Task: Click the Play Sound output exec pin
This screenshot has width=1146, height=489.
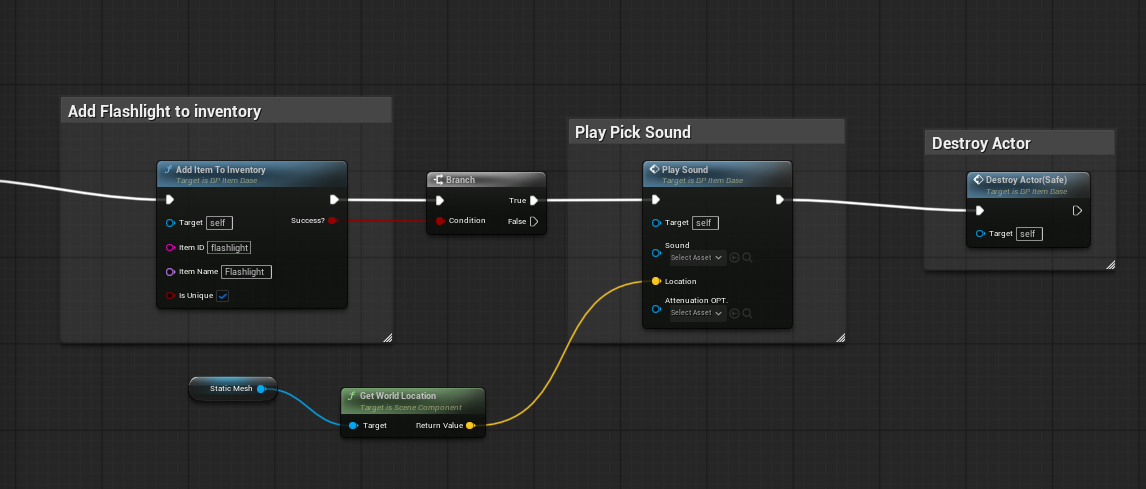Action: click(x=780, y=200)
